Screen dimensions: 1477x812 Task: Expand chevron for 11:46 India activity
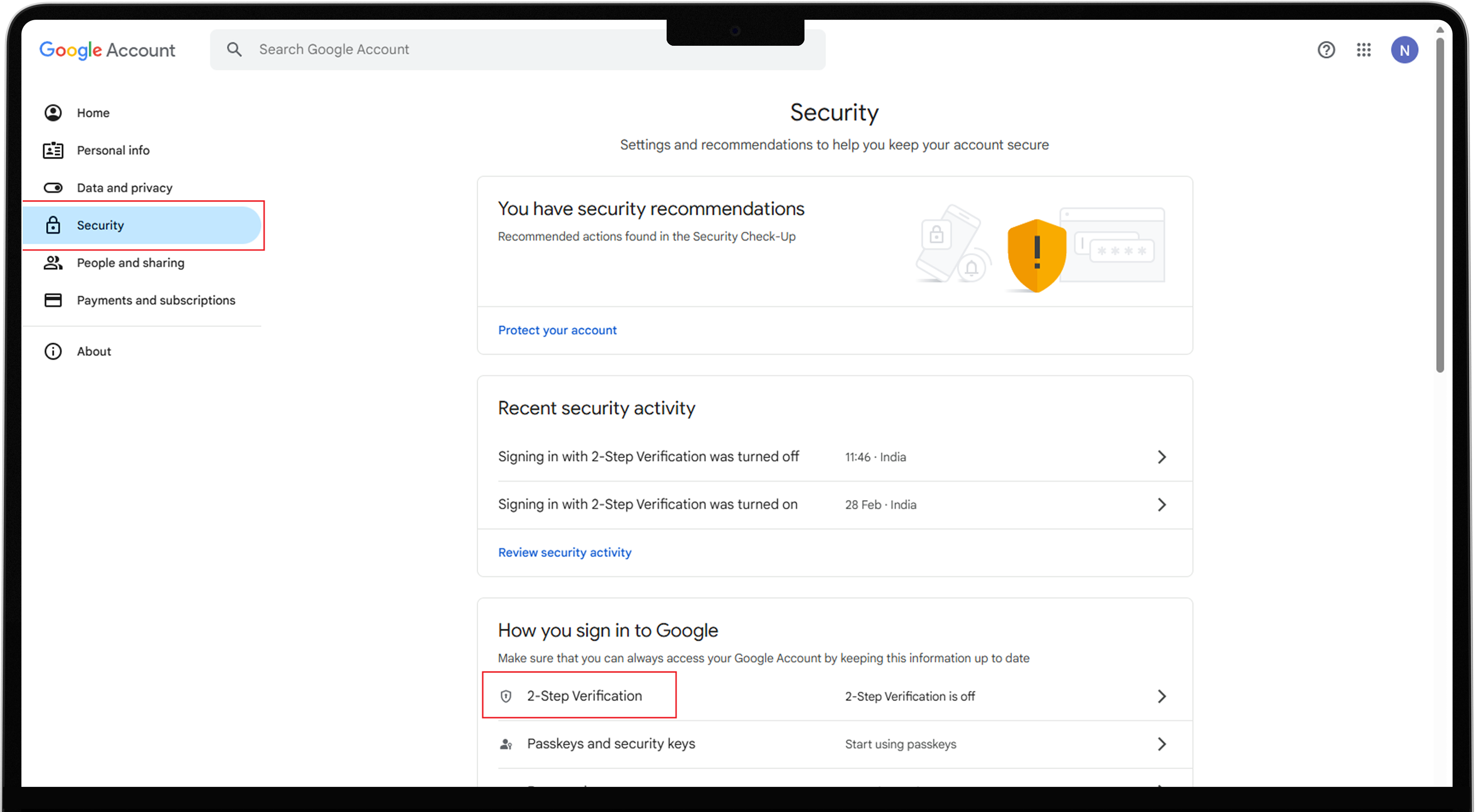1161,457
